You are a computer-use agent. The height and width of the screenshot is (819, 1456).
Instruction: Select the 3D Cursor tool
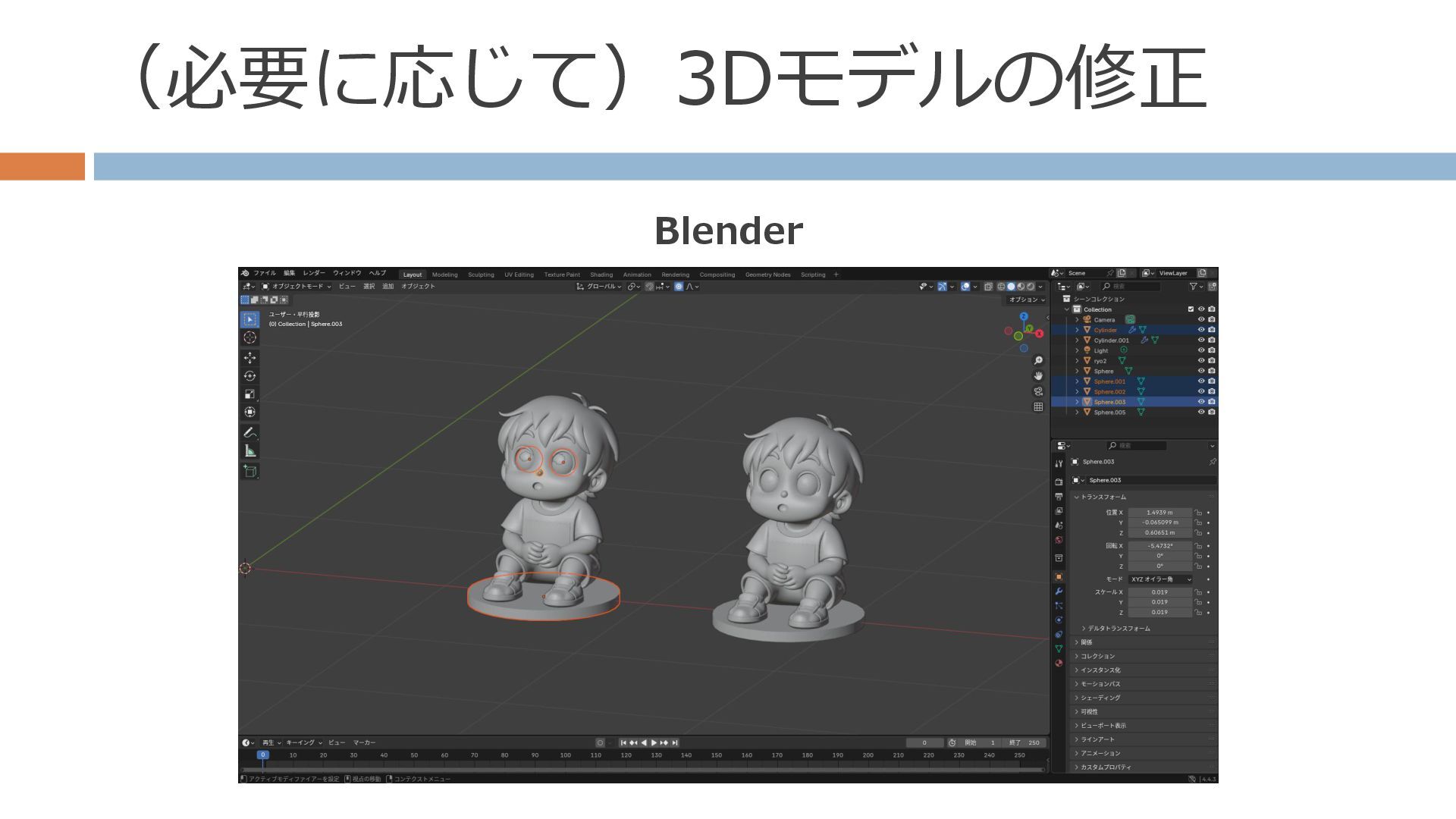coord(249,337)
